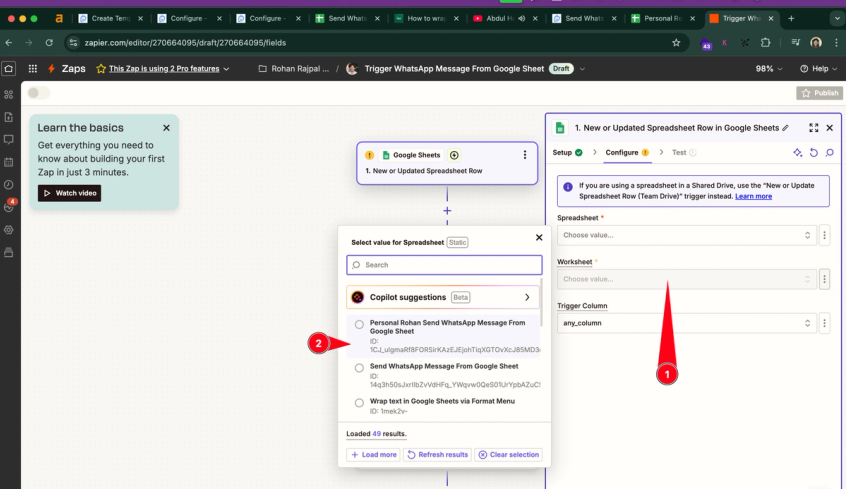Open sidebar status icon with badge 4
Image resolution: width=846 pixels, height=489 pixels.
[9, 207]
